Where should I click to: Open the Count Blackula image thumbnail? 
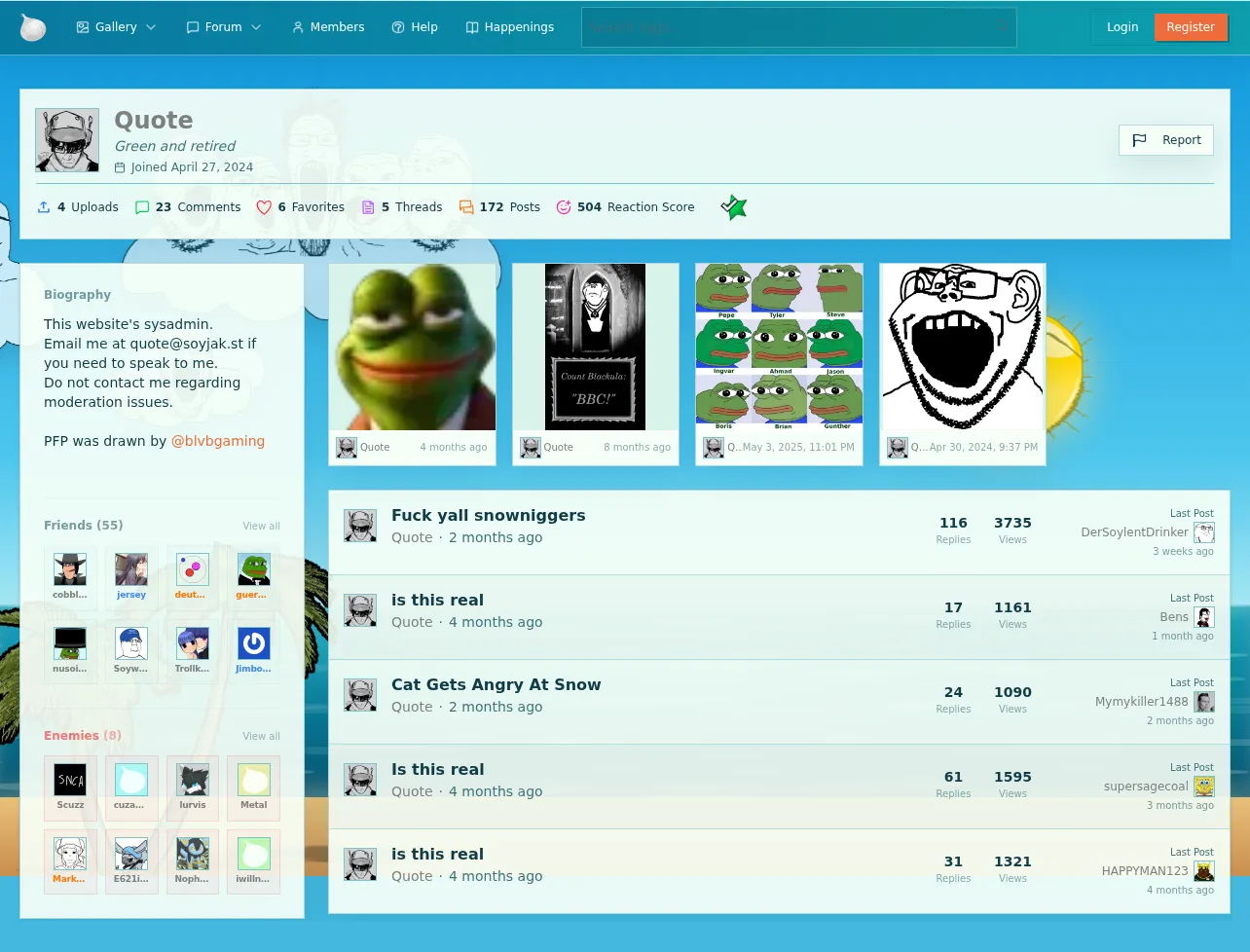596,347
